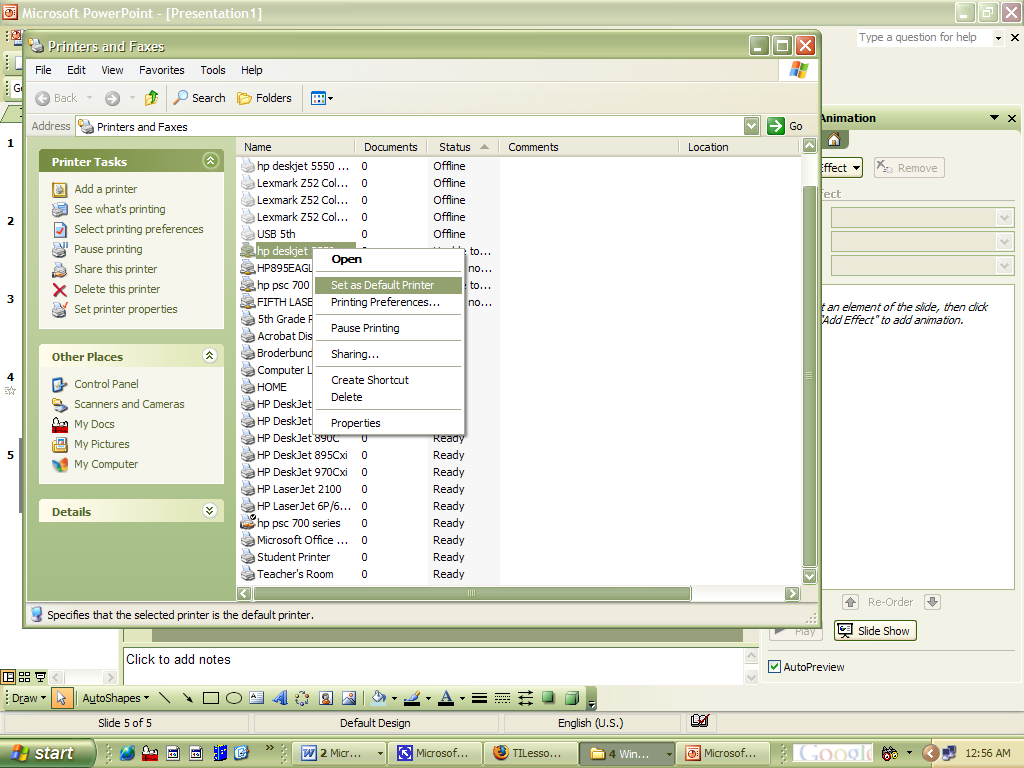Image resolution: width=1024 pixels, height=768 pixels.
Task: Open the File menu
Action: click(x=43, y=70)
